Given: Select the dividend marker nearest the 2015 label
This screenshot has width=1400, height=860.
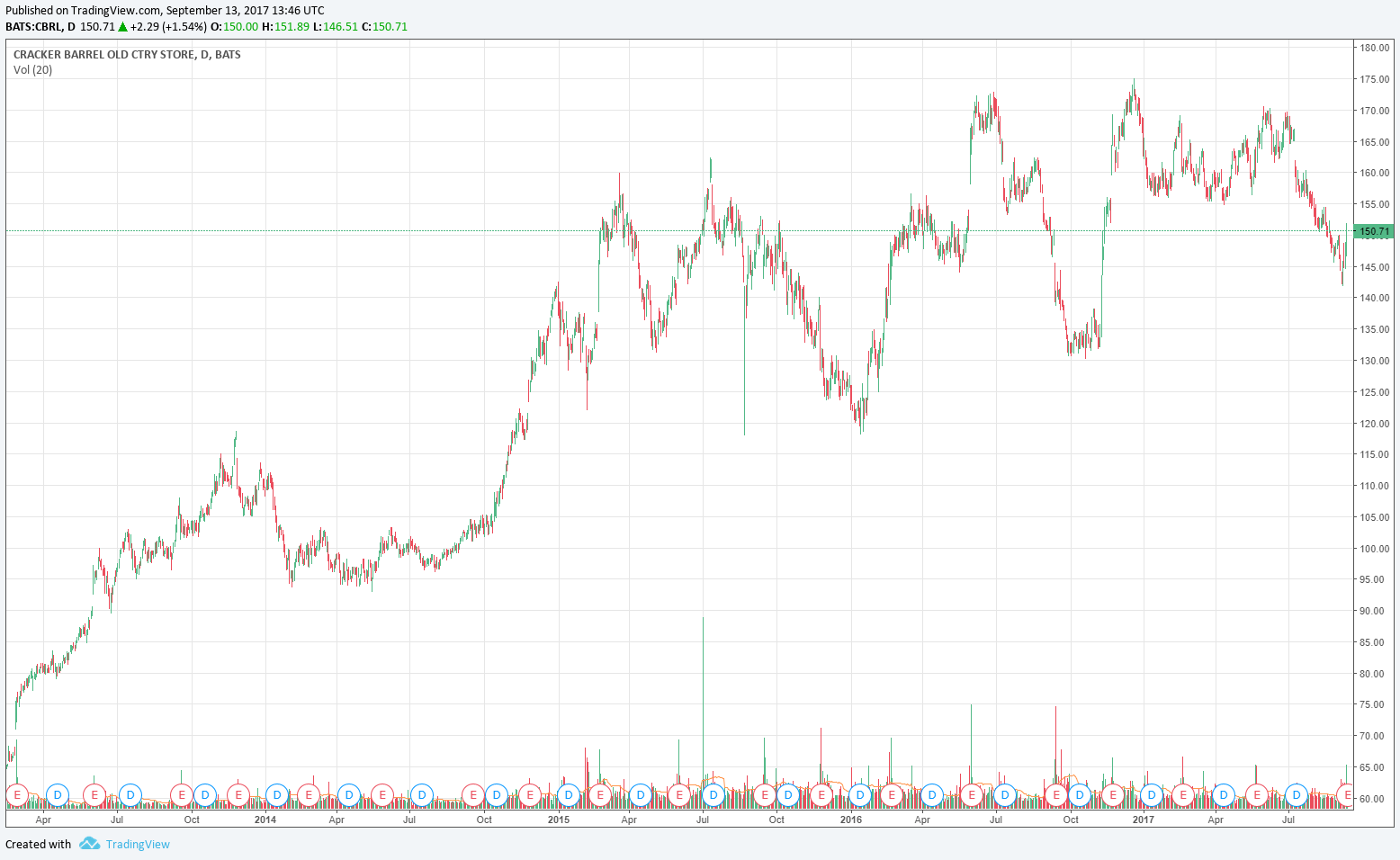Looking at the screenshot, I should tap(568, 795).
